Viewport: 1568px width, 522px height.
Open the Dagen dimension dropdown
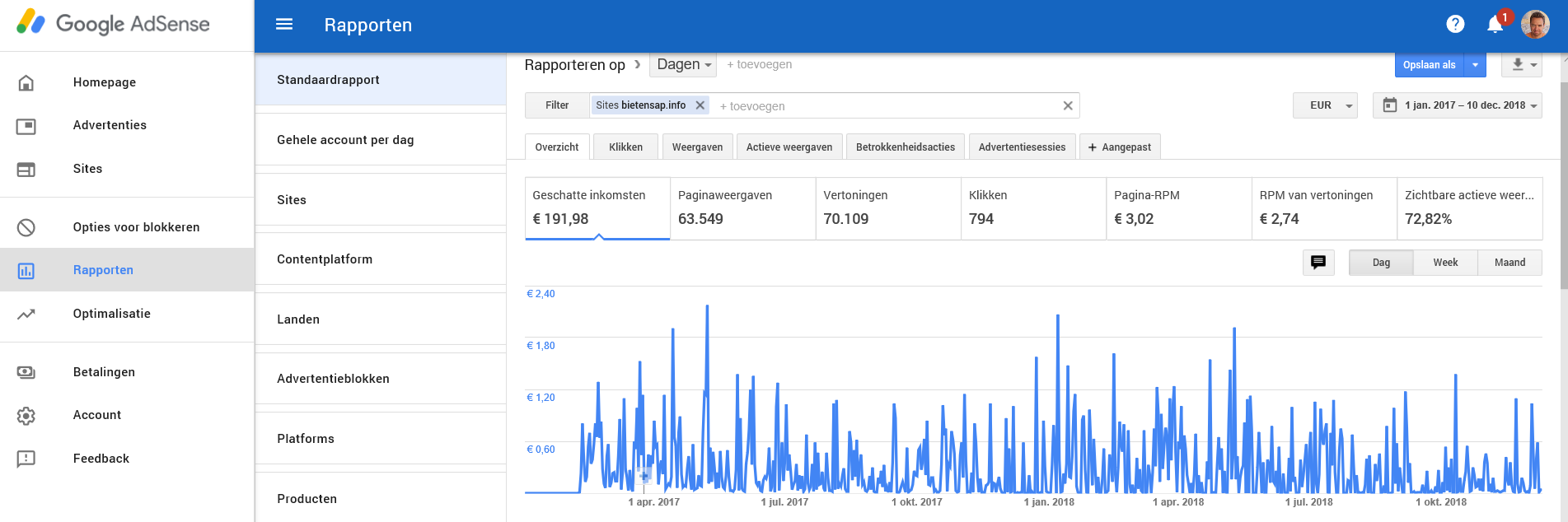click(x=684, y=64)
